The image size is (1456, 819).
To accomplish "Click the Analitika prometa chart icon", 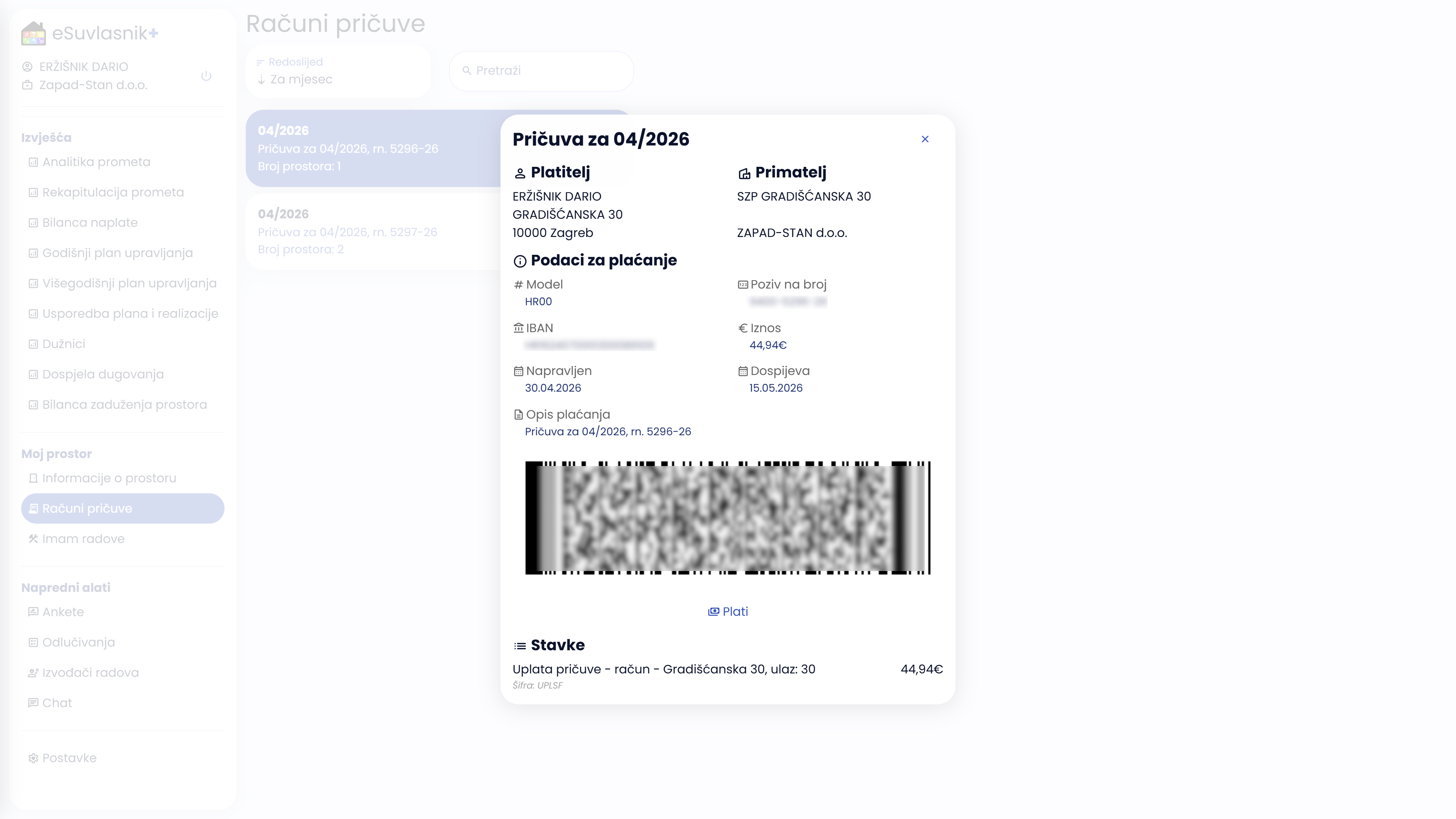I will [33, 162].
